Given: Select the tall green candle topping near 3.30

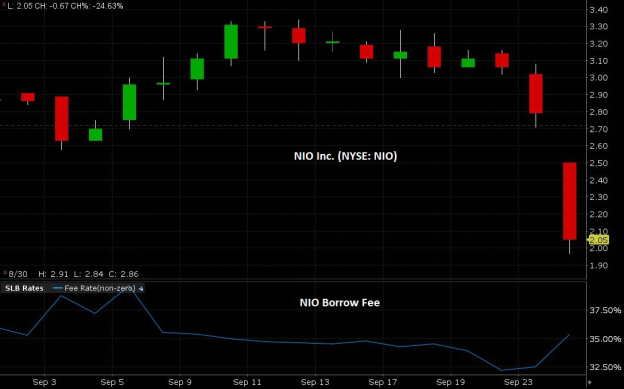Looking at the screenshot, I should [x=231, y=41].
